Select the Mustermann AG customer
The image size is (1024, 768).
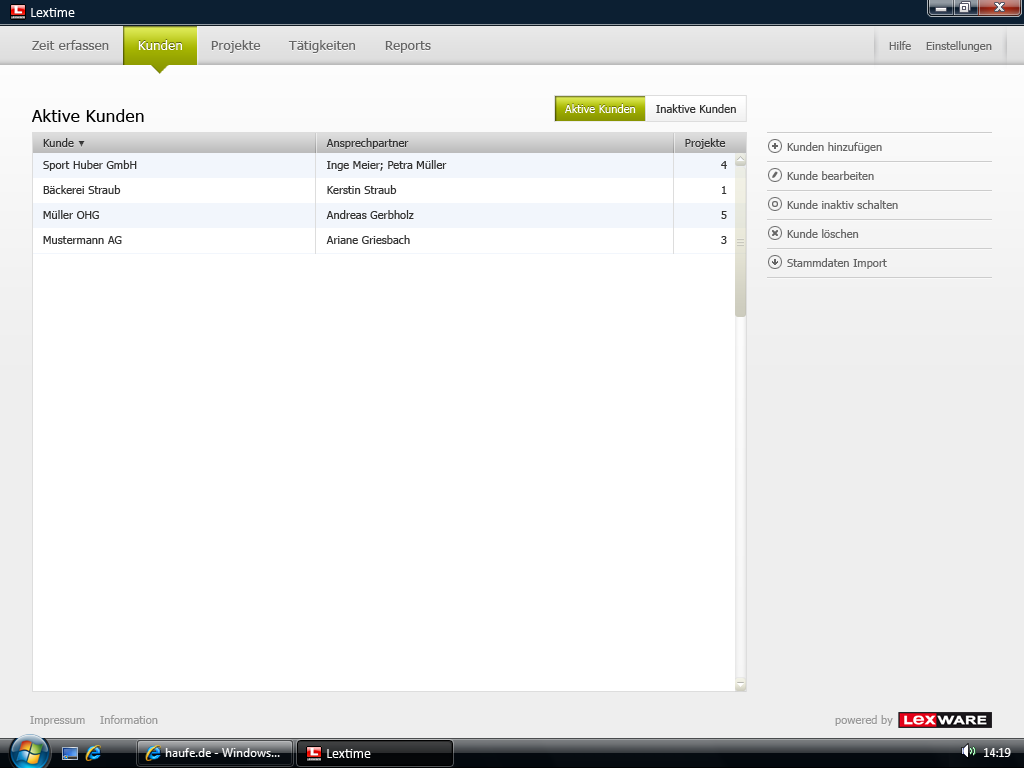click(x=82, y=240)
